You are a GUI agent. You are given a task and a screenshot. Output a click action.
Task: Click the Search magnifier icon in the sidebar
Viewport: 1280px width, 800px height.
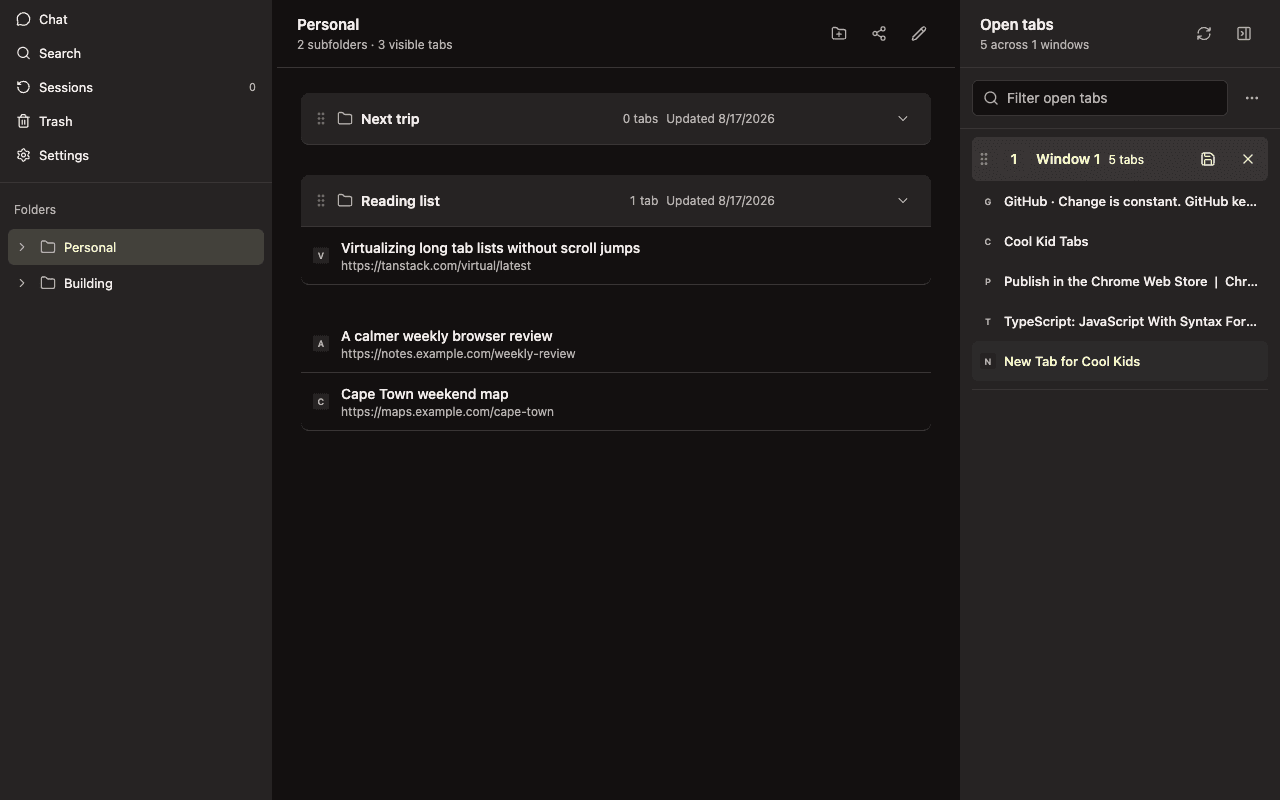24,53
